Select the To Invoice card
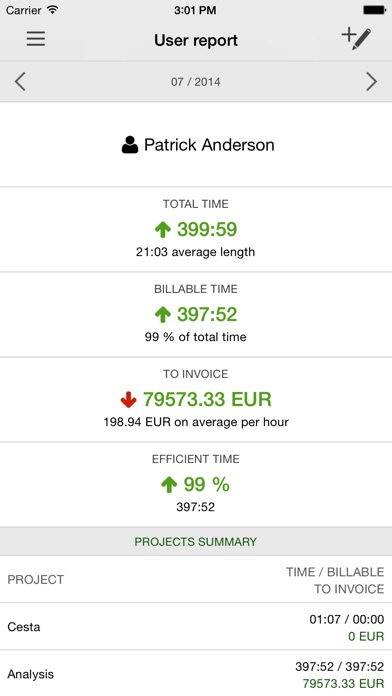 [x=196, y=399]
